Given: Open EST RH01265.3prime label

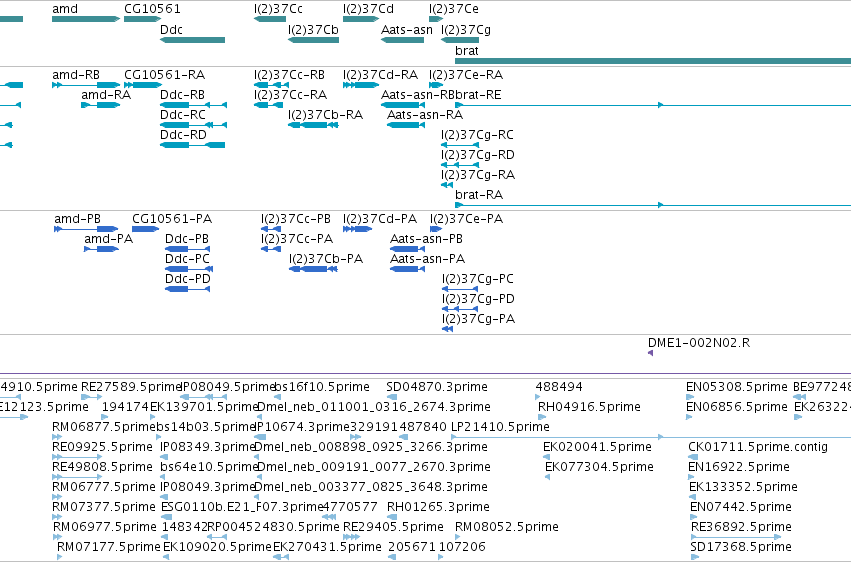Looking at the screenshot, I should (x=438, y=508).
